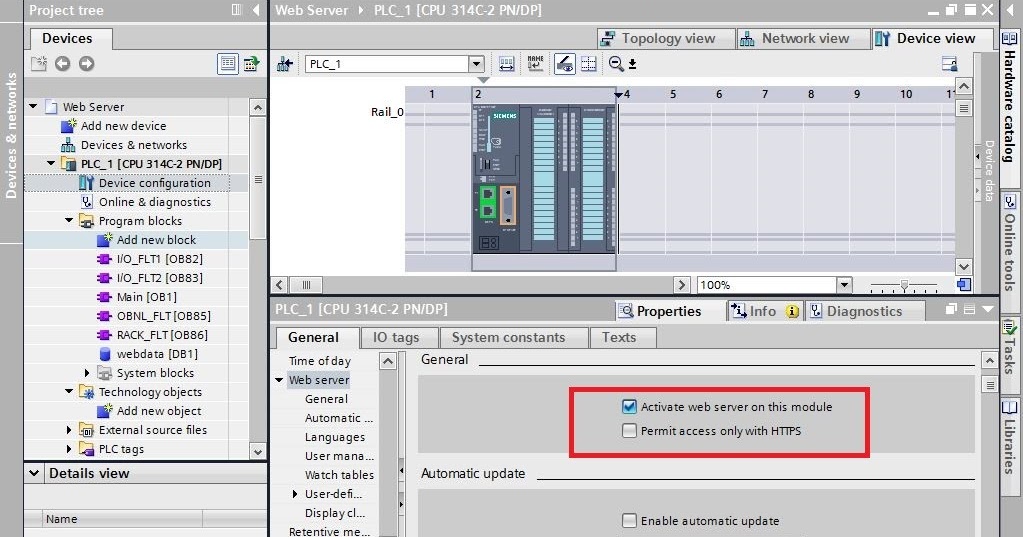Uncheck Activate web server on this module
The height and width of the screenshot is (537, 1023).
click(x=629, y=407)
